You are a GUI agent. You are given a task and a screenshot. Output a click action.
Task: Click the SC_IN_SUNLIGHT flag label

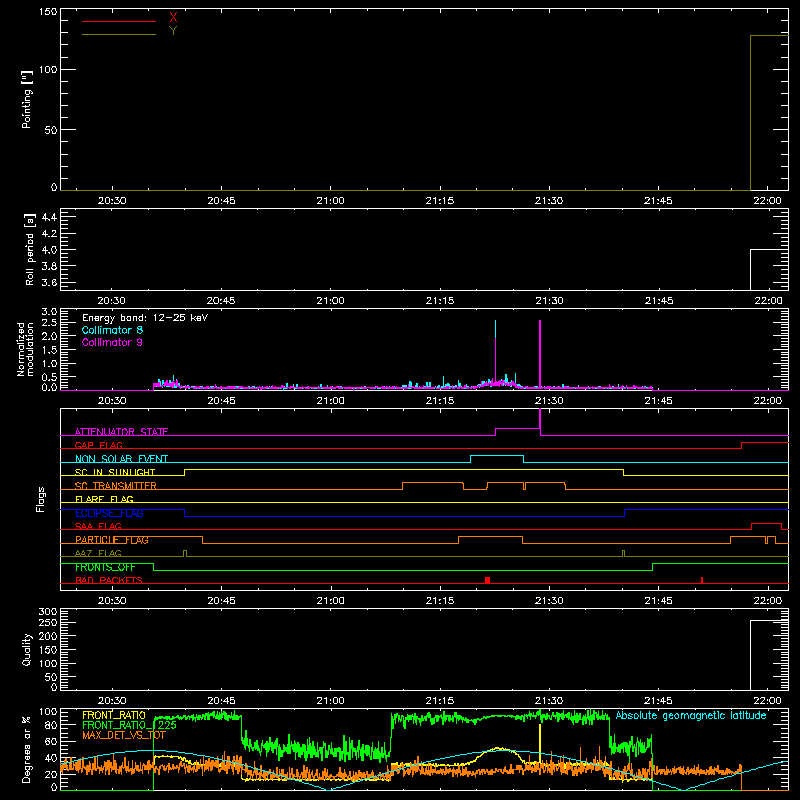[x=115, y=472]
